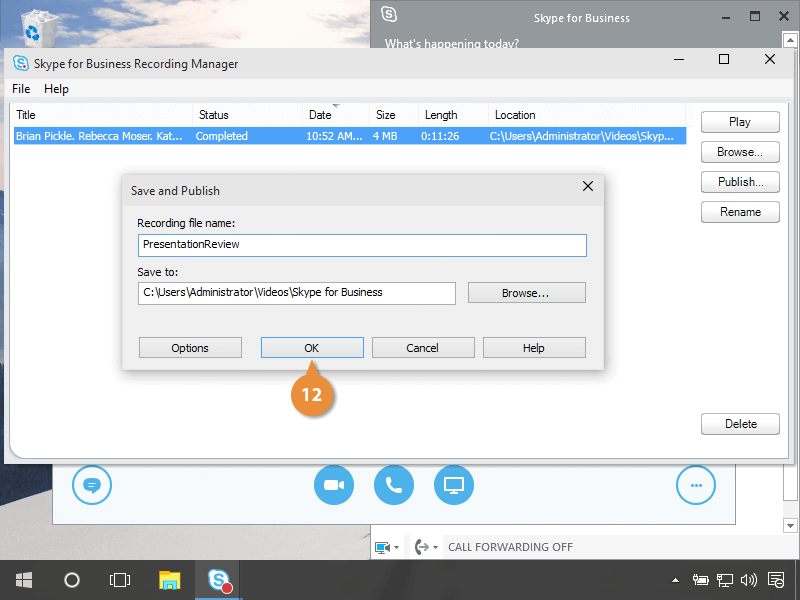Click the video call camera icon
Image resolution: width=800 pixels, height=600 pixels.
pos(334,486)
